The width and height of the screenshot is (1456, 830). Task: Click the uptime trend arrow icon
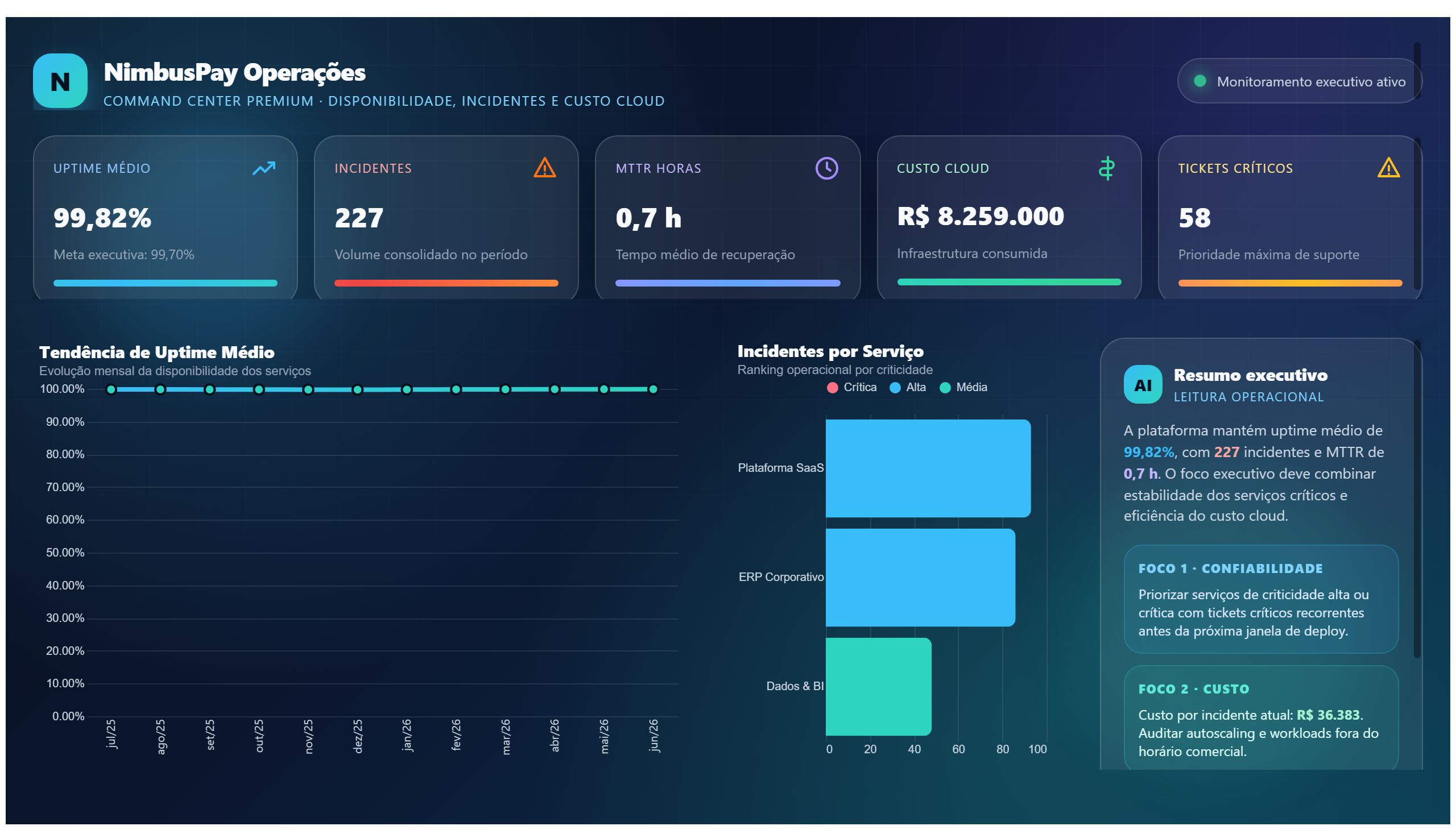pos(264,168)
